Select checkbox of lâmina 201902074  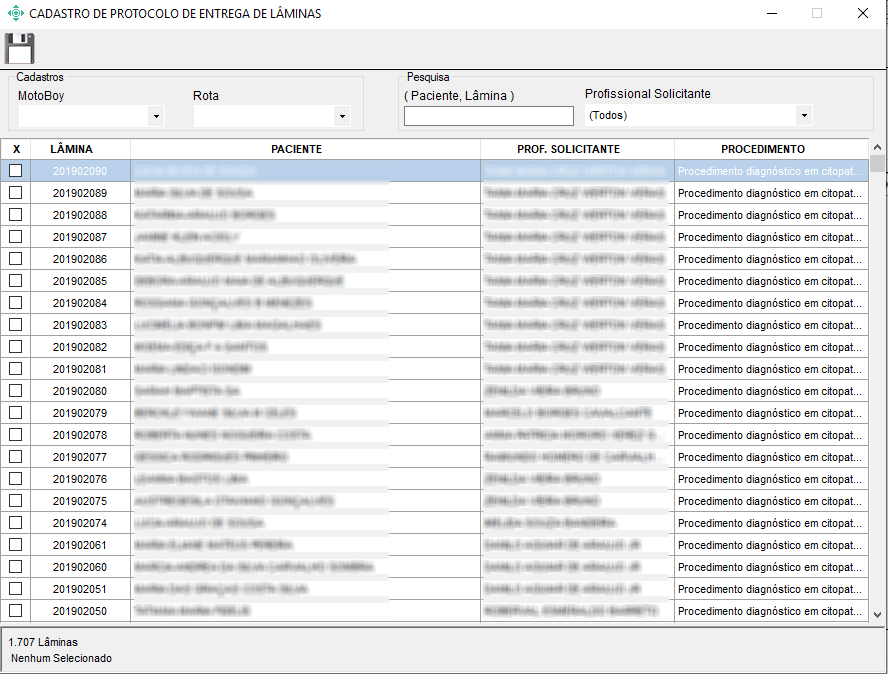coord(15,523)
